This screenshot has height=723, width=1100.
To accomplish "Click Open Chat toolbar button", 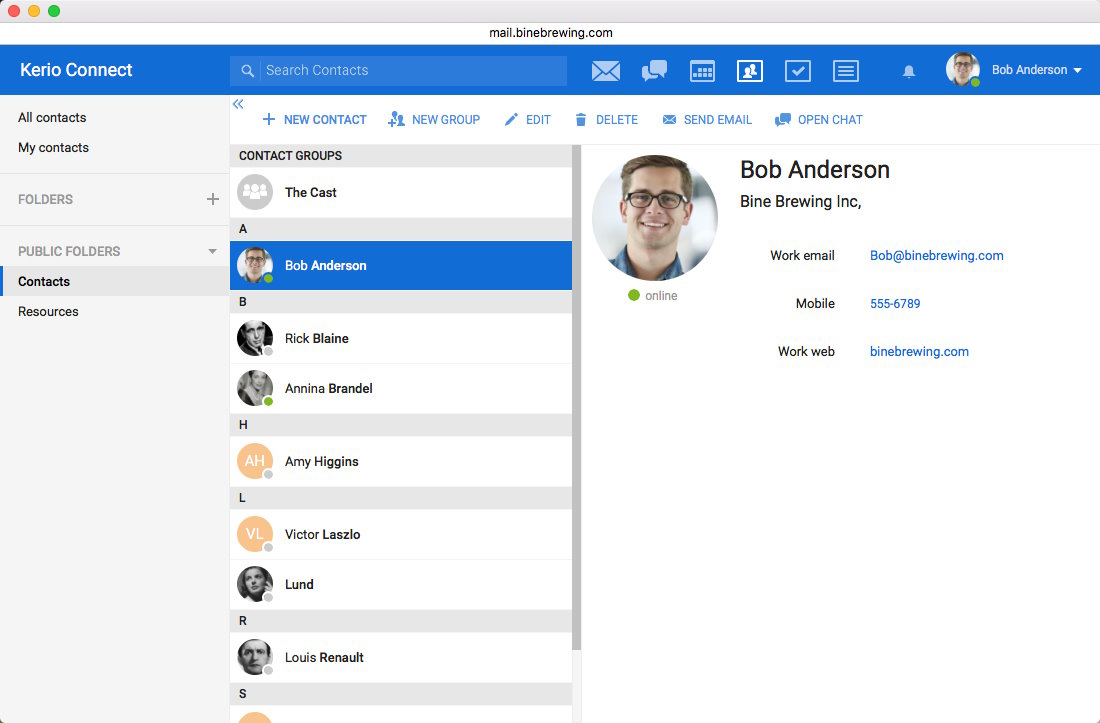I will (819, 120).
